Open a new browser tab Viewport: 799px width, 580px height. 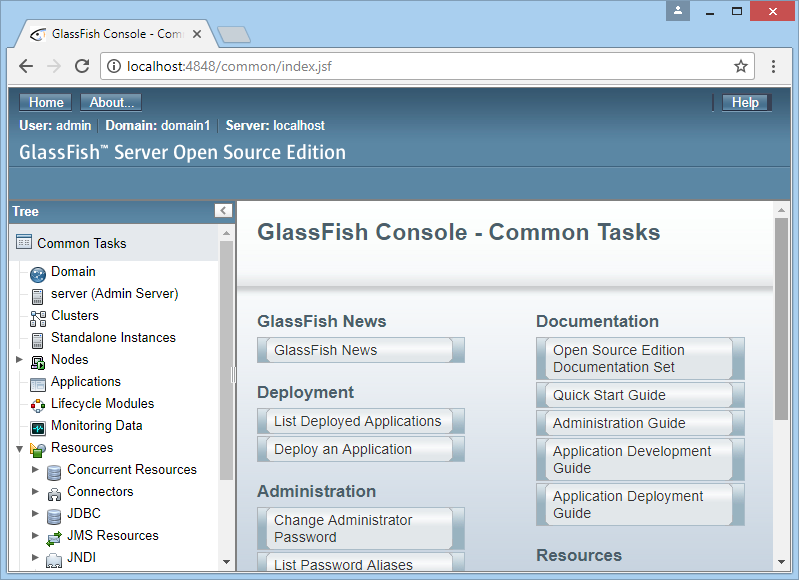[234, 35]
